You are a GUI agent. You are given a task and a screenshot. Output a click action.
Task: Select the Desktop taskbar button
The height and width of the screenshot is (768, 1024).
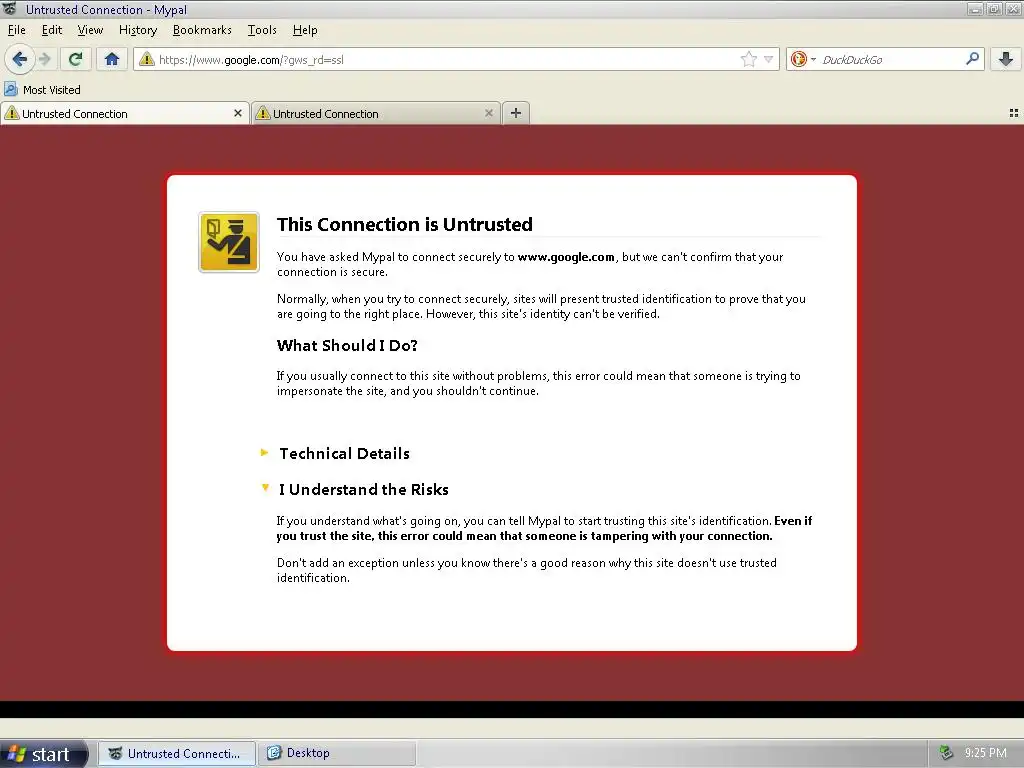(337, 754)
